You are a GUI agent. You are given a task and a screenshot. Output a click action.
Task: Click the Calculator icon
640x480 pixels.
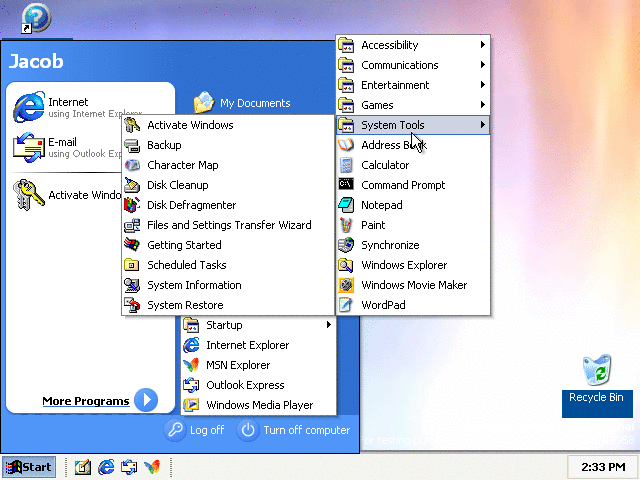coord(346,165)
